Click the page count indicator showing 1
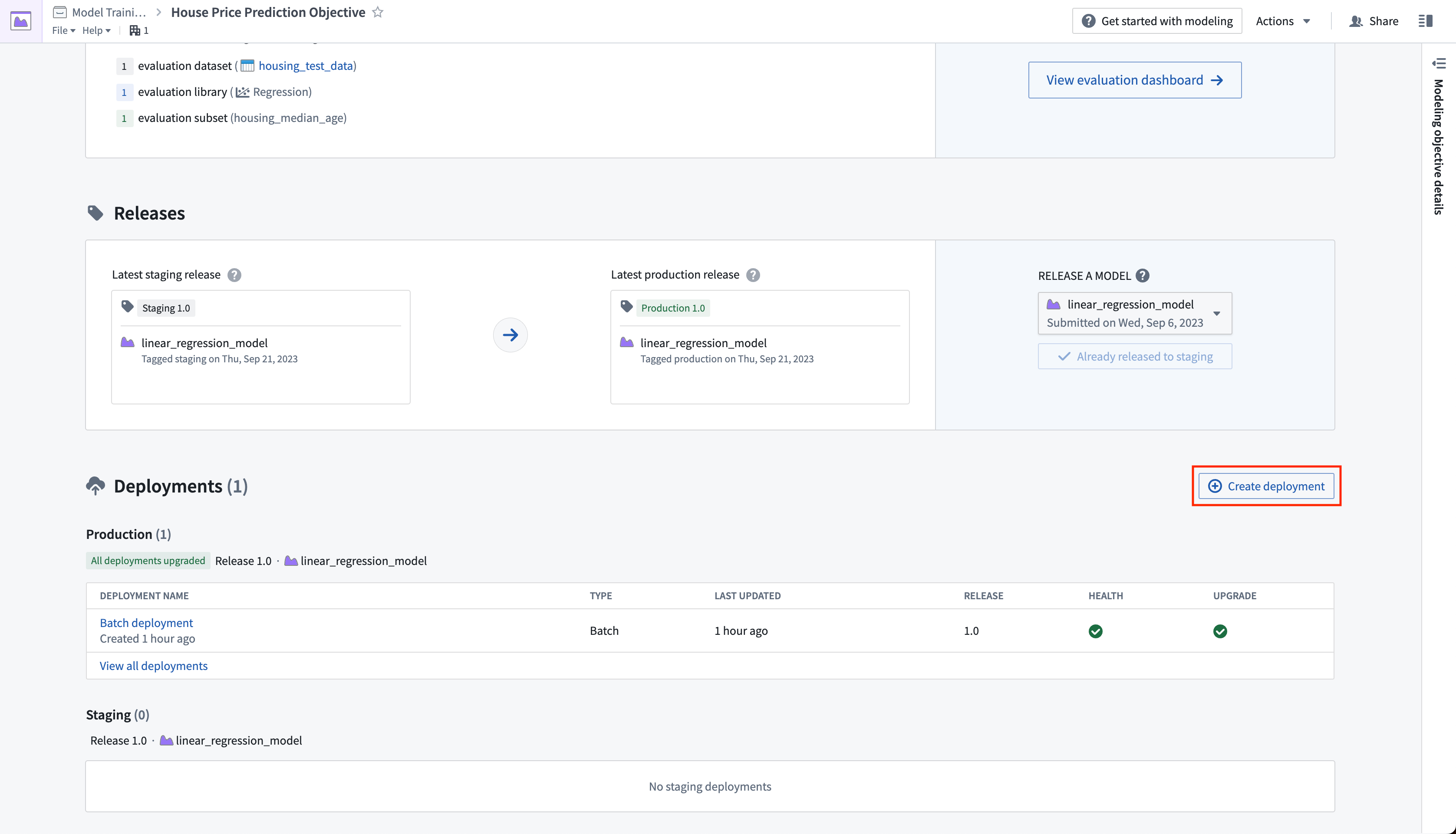1456x834 pixels. tap(140, 30)
